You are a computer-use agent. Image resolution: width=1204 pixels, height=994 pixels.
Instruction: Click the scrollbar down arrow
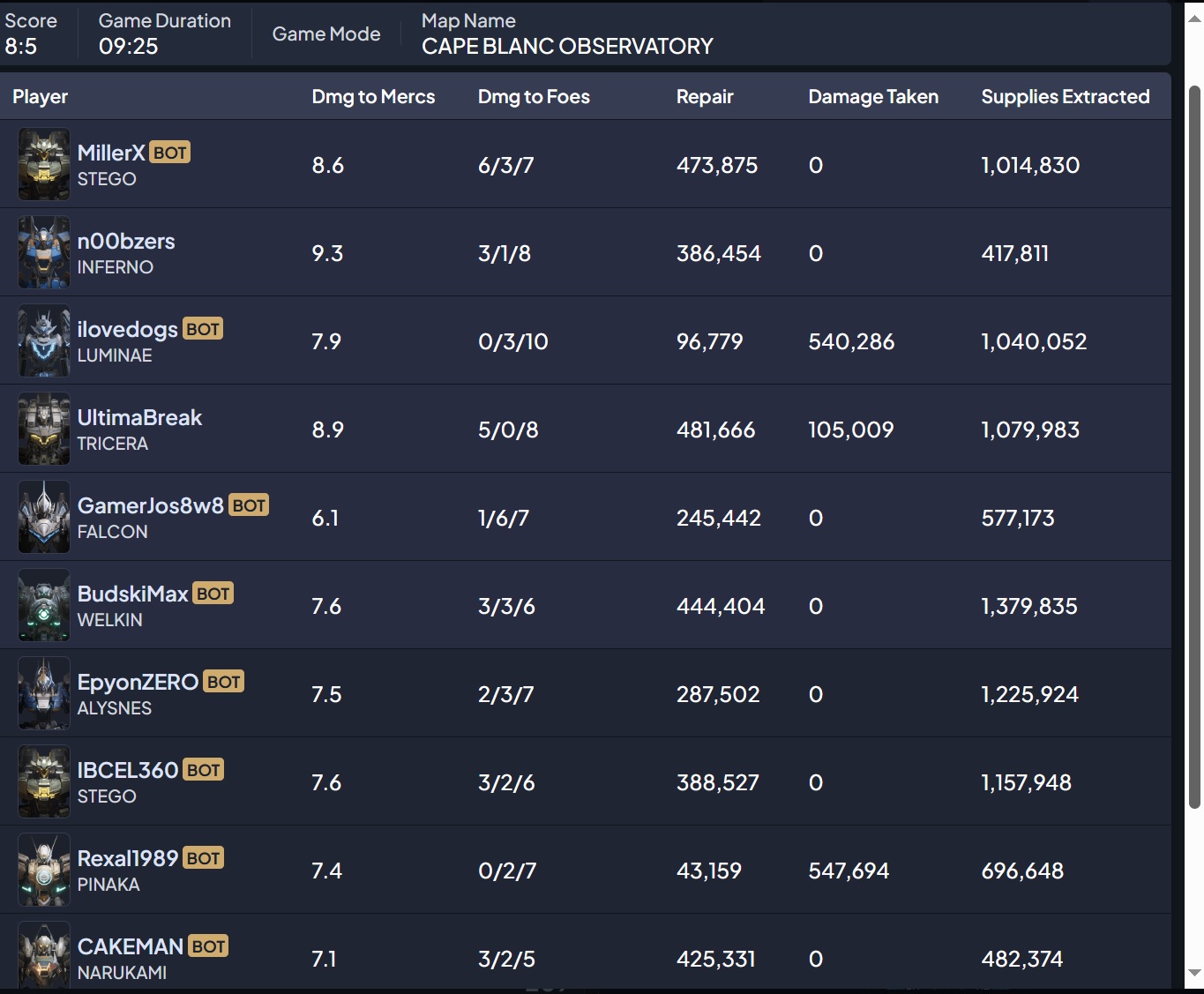1194,973
